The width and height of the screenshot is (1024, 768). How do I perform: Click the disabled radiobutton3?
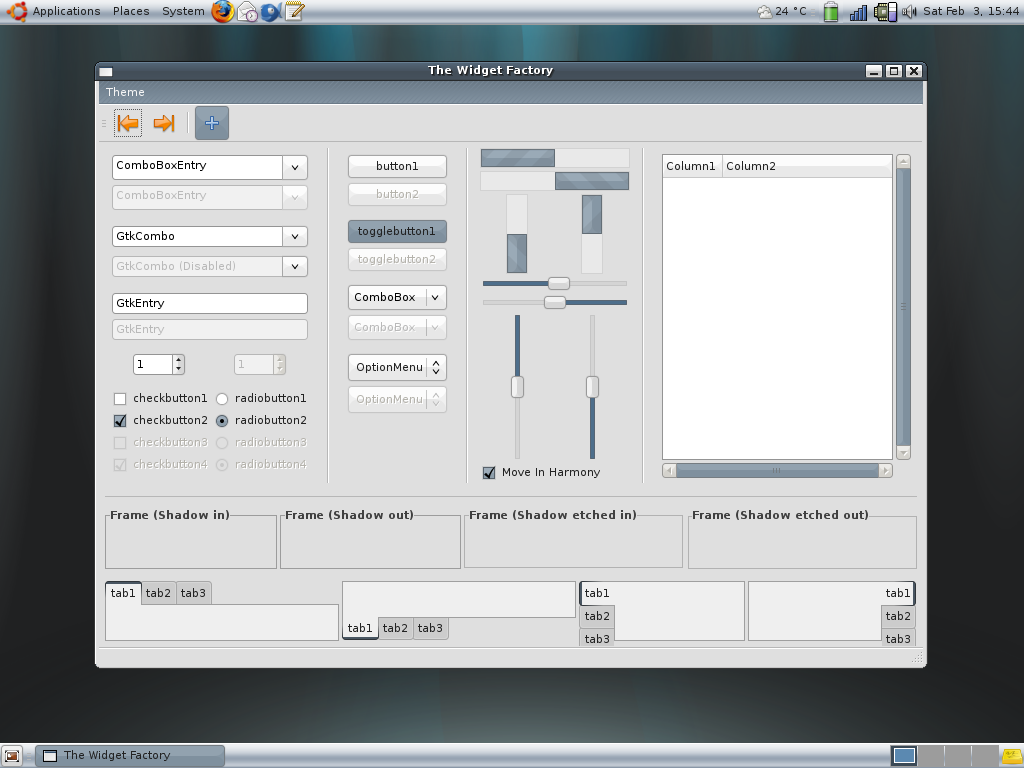(x=222, y=443)
